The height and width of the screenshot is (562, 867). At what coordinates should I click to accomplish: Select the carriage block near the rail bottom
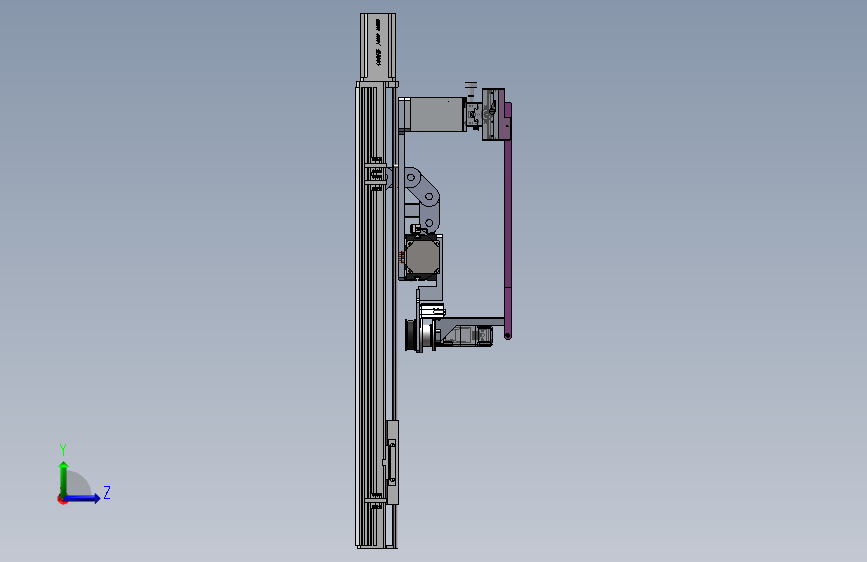tap(392, 462)
